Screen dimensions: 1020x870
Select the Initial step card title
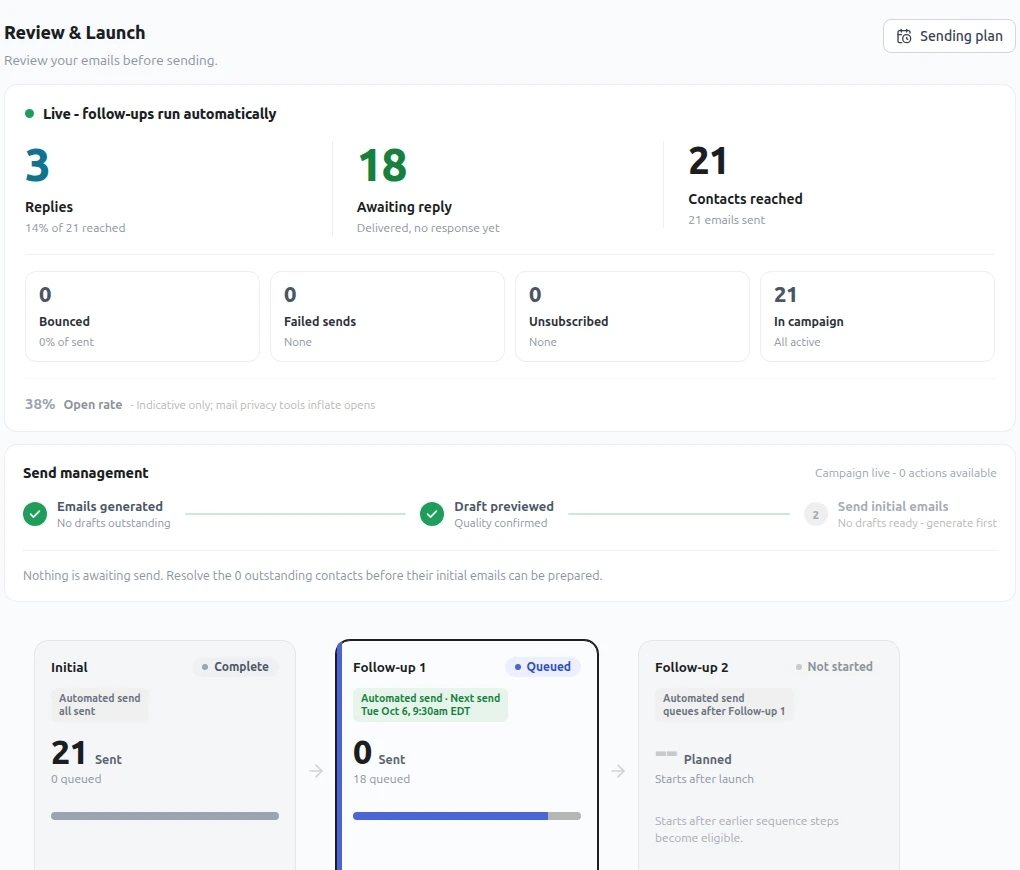pyautogui.click(x=69, y=667)
